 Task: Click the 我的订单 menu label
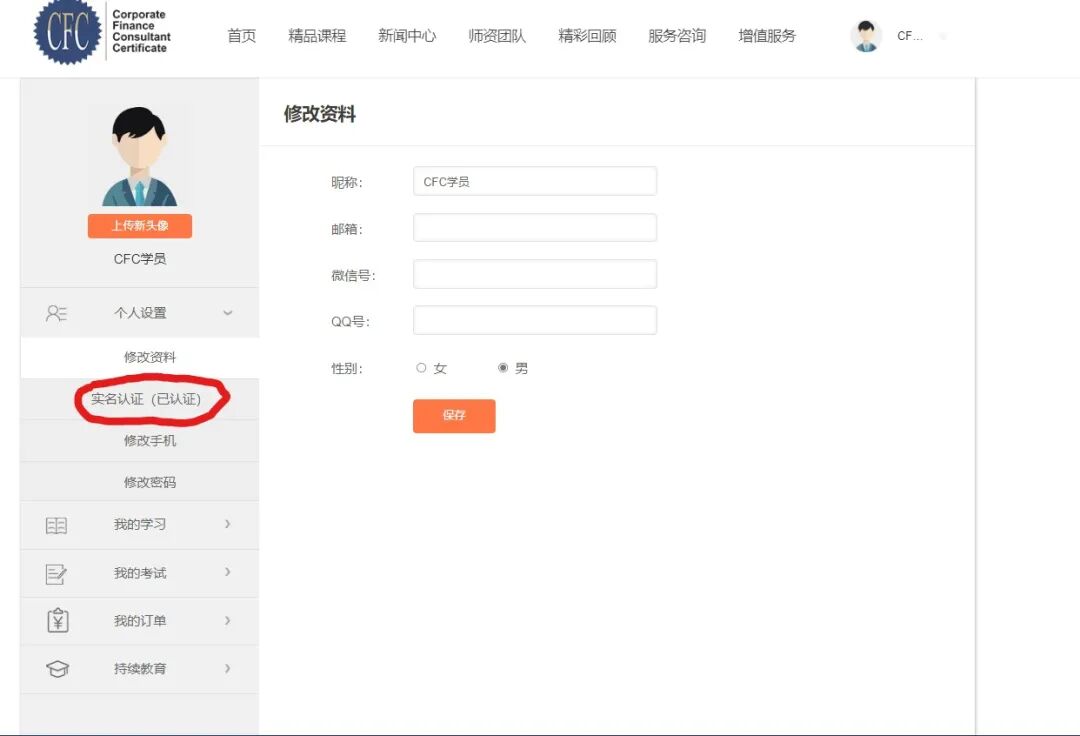pyautogui.click(x=140, y=621)
